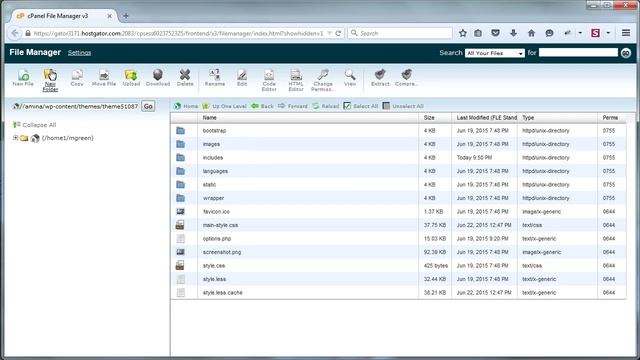Open the Code Editor

tap(269, 80)
